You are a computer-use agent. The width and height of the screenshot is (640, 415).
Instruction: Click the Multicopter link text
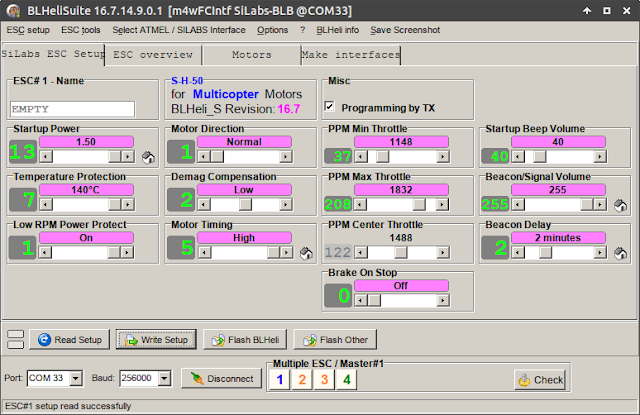click(226, 94)
